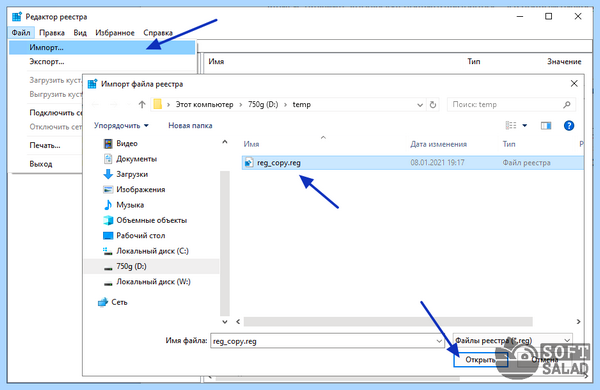Expand the file type filter dropdown
The image size is (600, 390).
[x=513, y=340]
